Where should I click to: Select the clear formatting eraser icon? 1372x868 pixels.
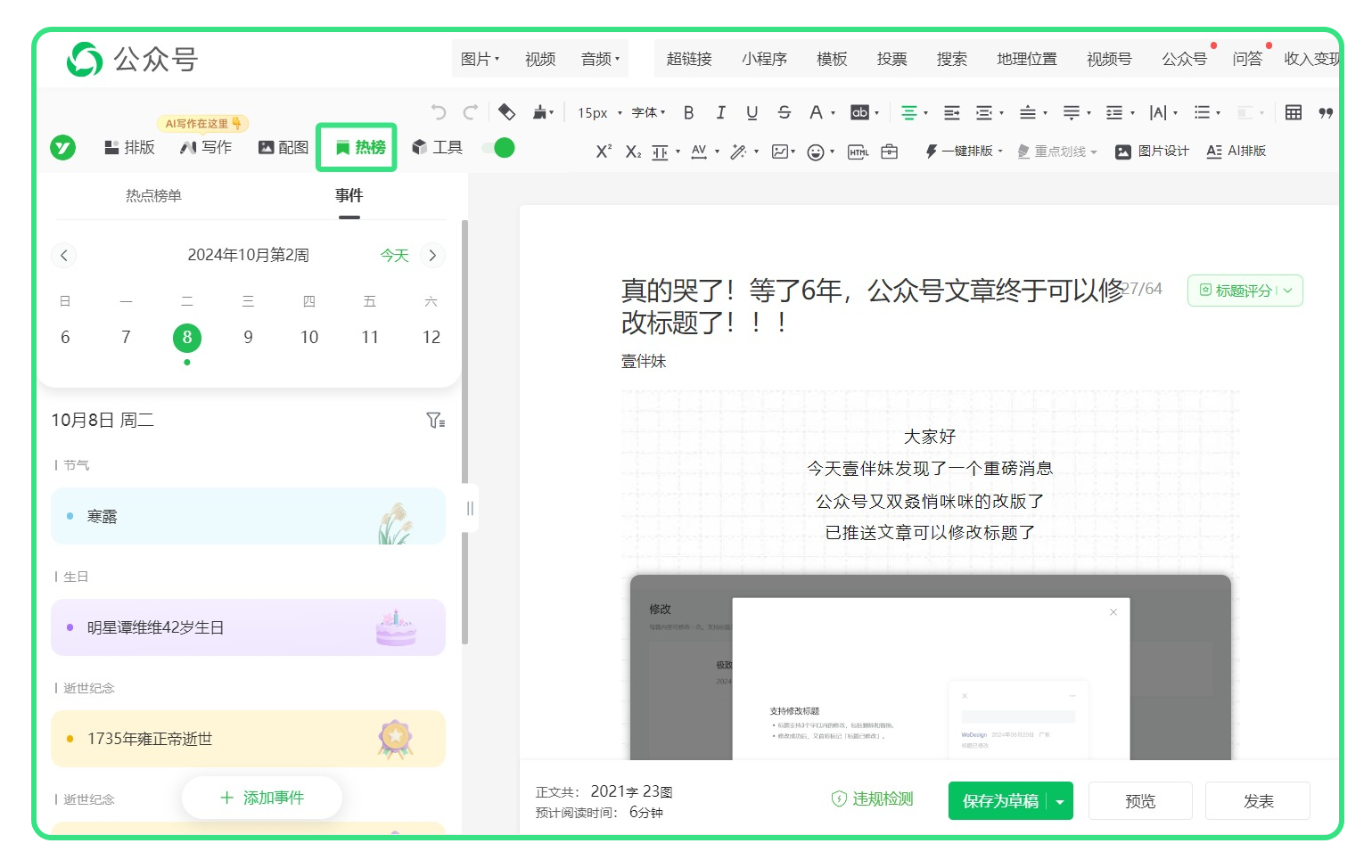tap(506, 112)
